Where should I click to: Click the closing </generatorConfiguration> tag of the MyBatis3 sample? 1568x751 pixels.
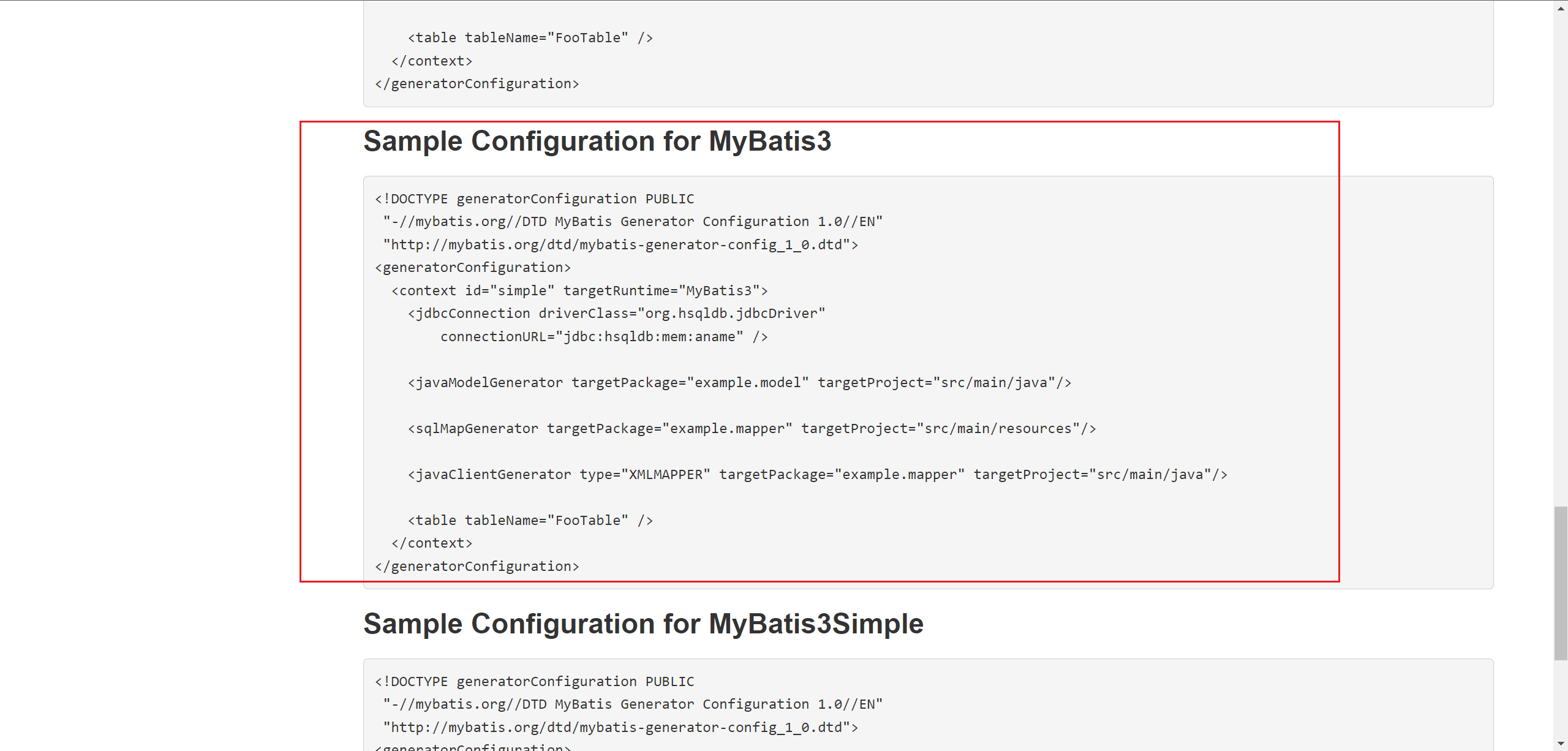pos(477,566)
